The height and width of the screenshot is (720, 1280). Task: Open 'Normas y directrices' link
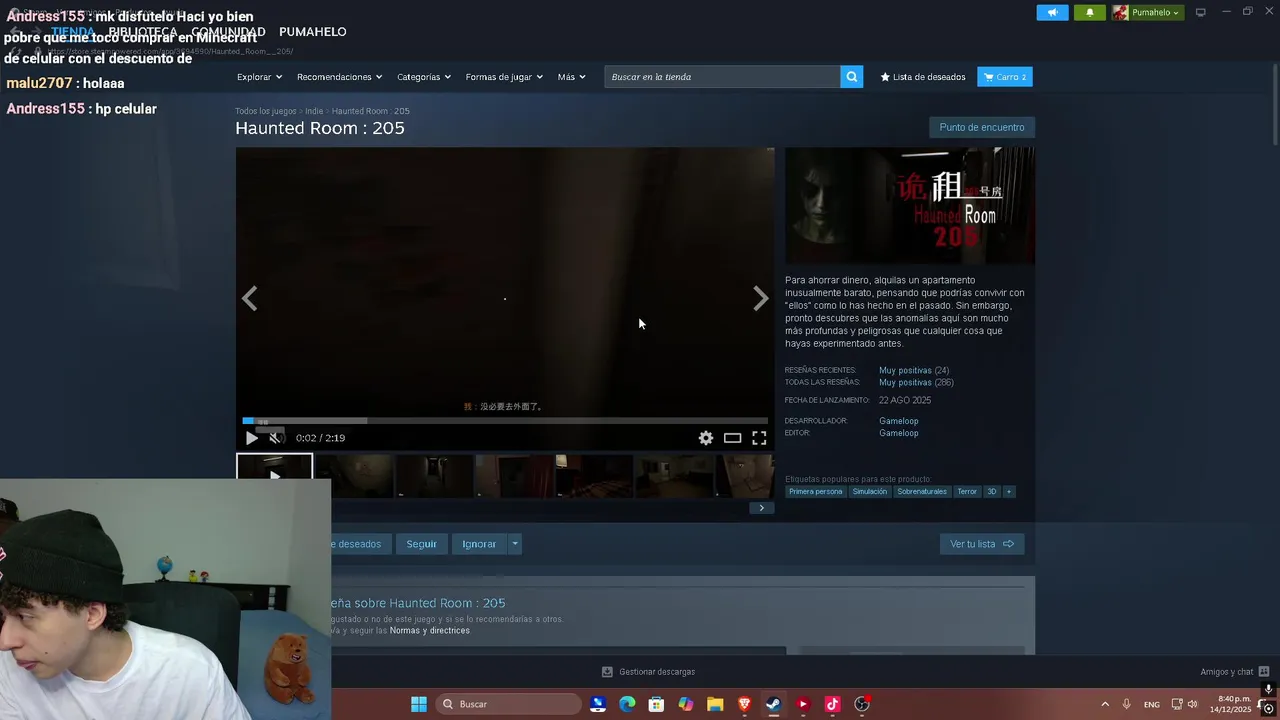coord(429,631)
